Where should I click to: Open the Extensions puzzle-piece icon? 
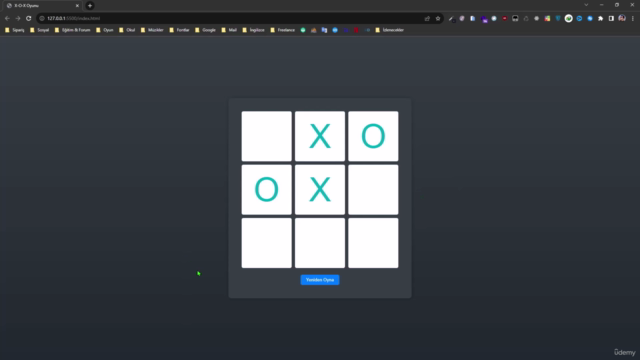pyautogui.click(x=600, y=18)
